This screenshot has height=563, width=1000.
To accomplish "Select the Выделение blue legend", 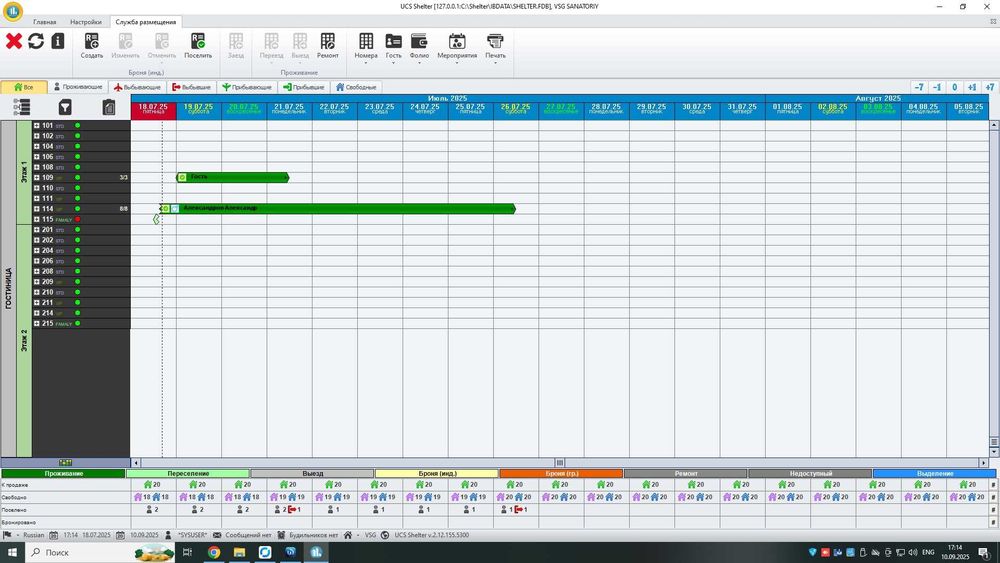I will tap(935, 474).
